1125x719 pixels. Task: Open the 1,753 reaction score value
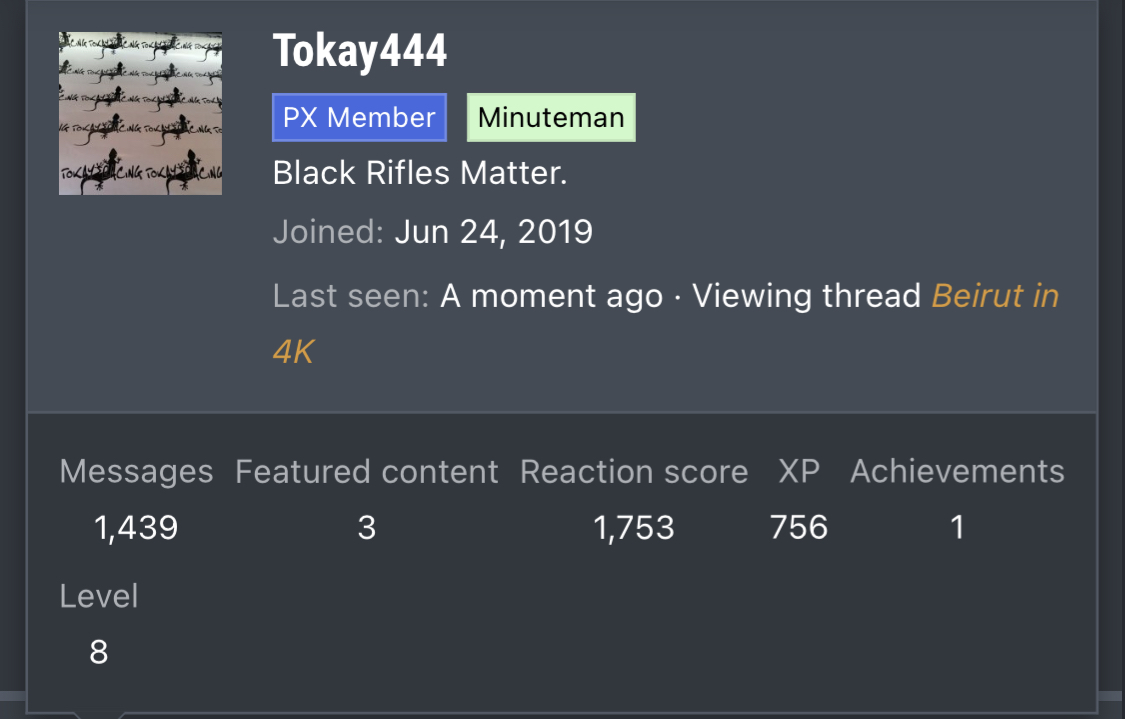(x=634, y=528)
